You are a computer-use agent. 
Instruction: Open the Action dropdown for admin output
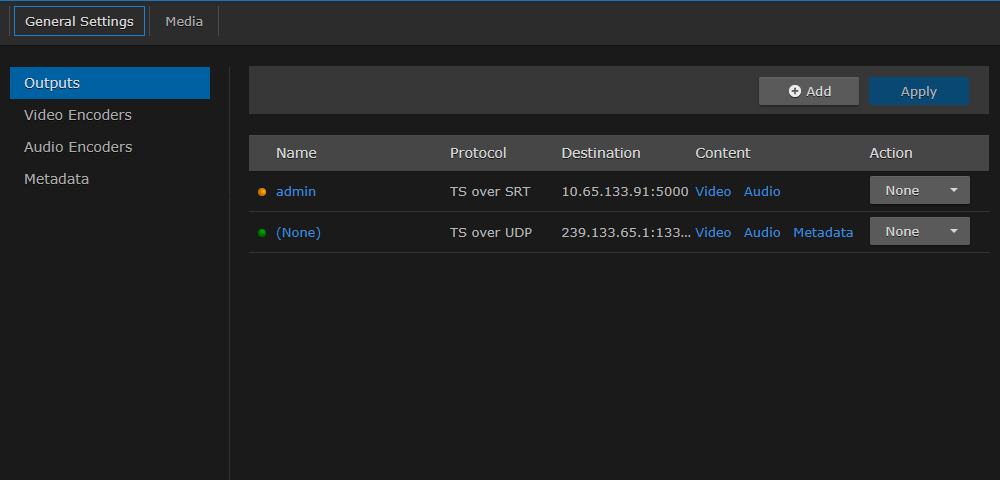pos(919,190)
